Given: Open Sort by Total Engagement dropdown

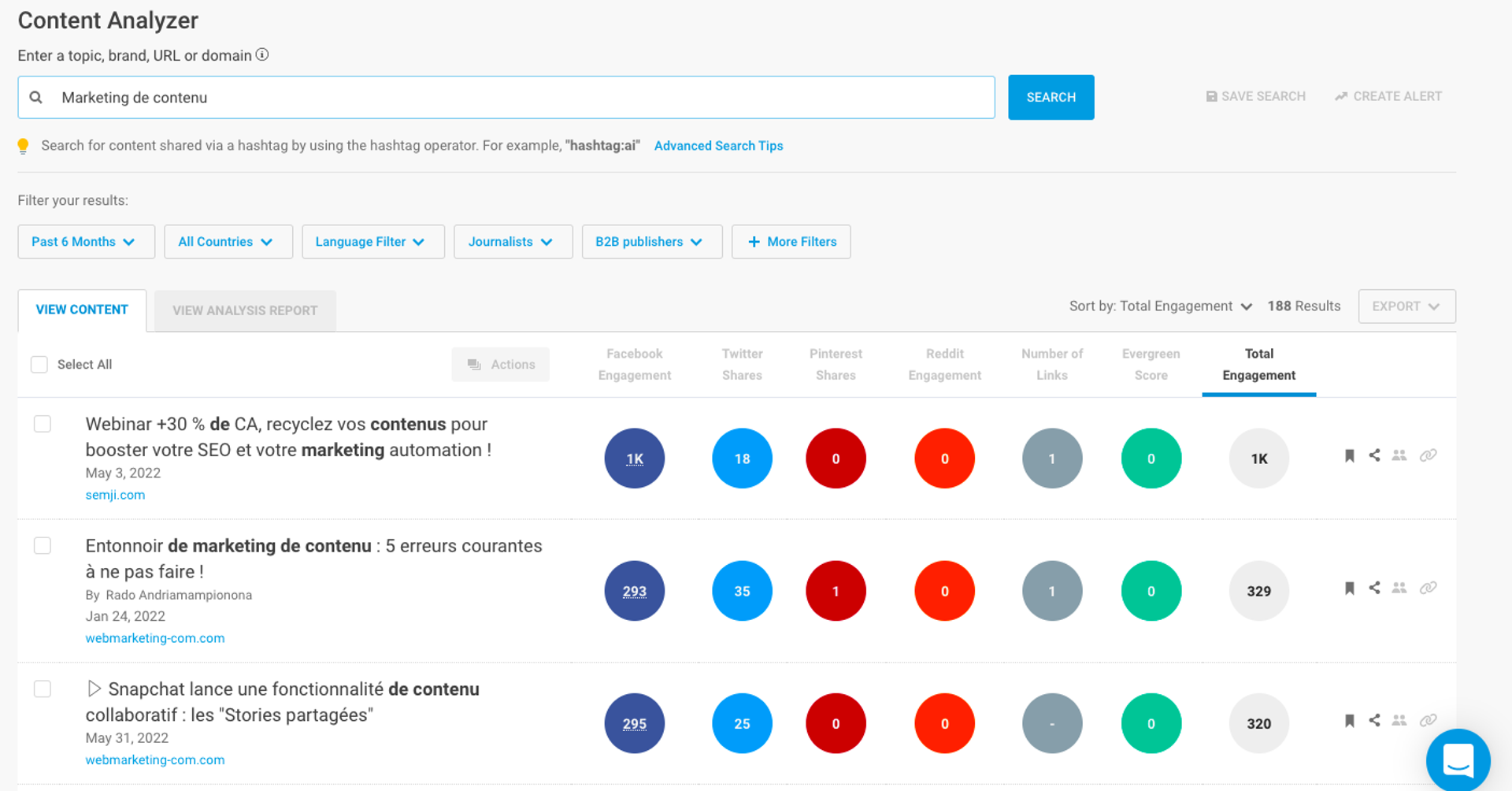Looking at the screenshot, I should pos(1160,306).
